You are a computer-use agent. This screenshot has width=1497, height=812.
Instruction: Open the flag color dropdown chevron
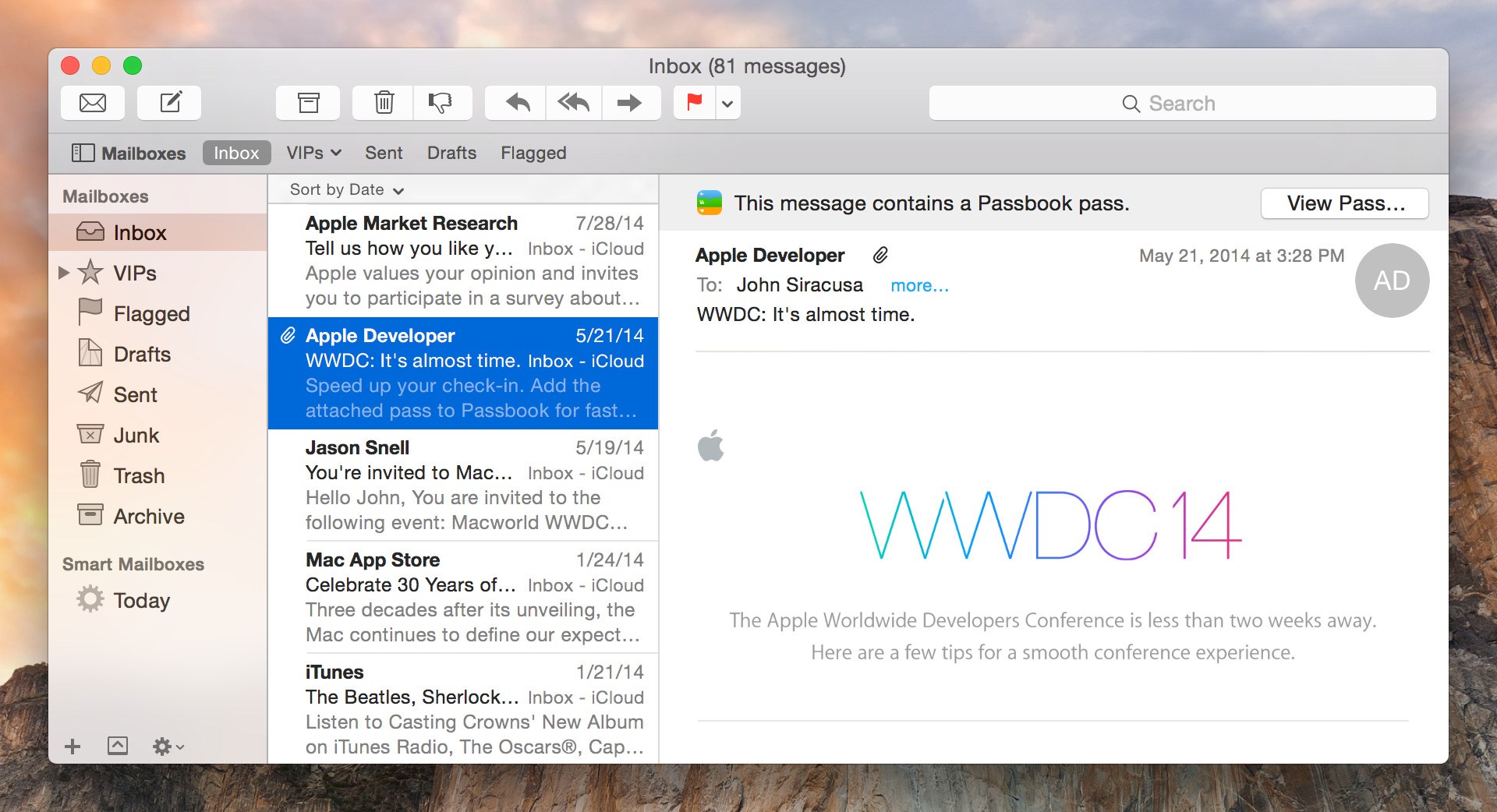[727, 102]
